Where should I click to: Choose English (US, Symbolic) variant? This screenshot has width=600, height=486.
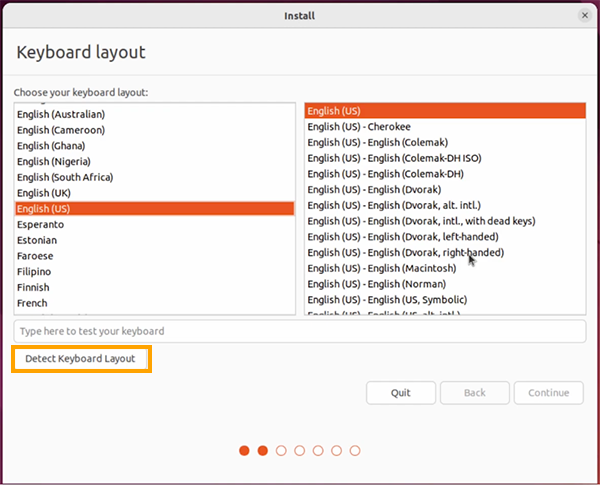pyautogui.click(x=387, y=300)
